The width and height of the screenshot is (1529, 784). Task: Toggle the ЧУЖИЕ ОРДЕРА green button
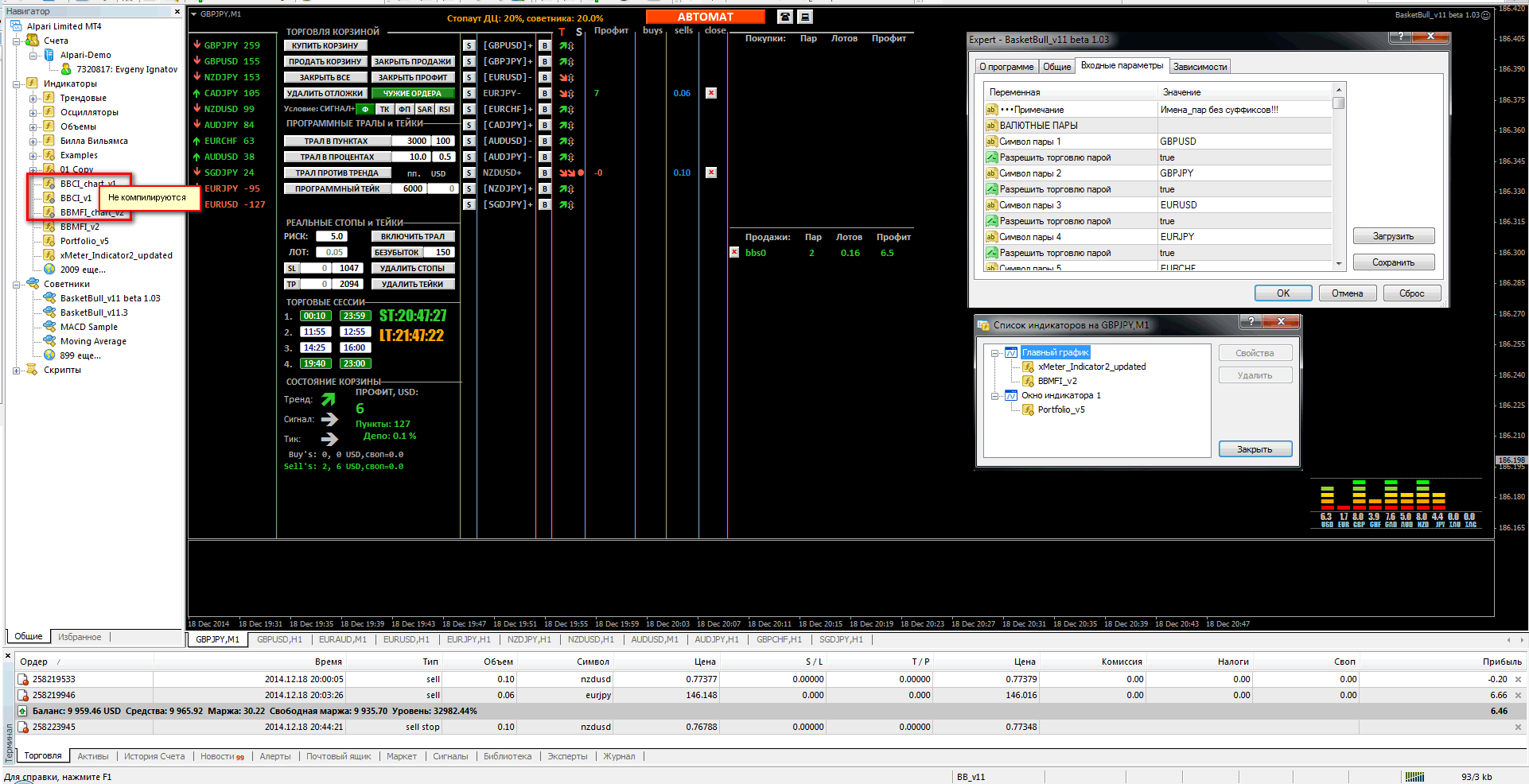tap(412, 93)
